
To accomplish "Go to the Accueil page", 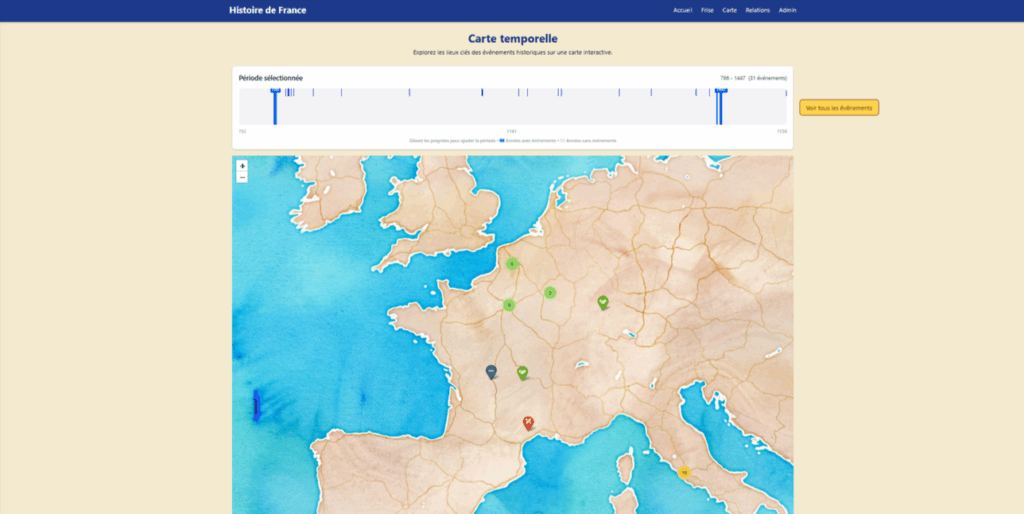I will click(x=682, y=10).
